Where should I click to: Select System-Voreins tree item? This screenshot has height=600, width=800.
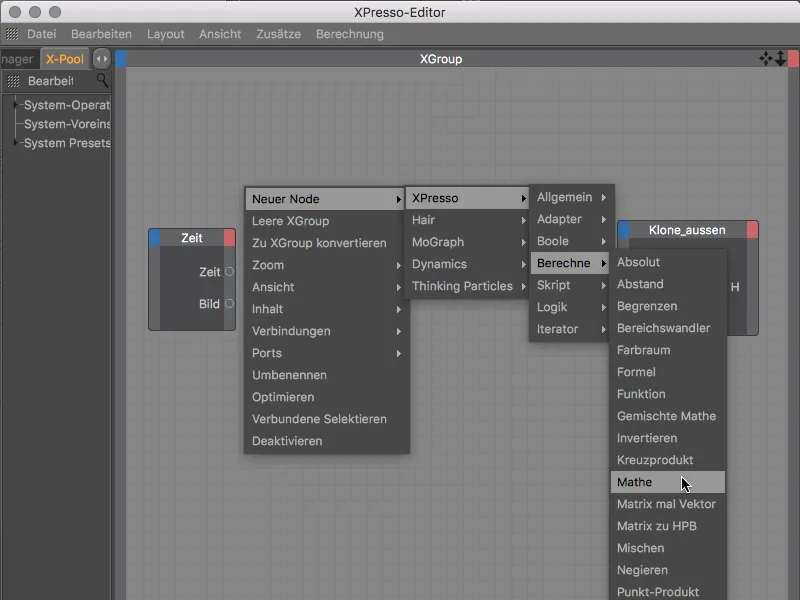point(67,124)
